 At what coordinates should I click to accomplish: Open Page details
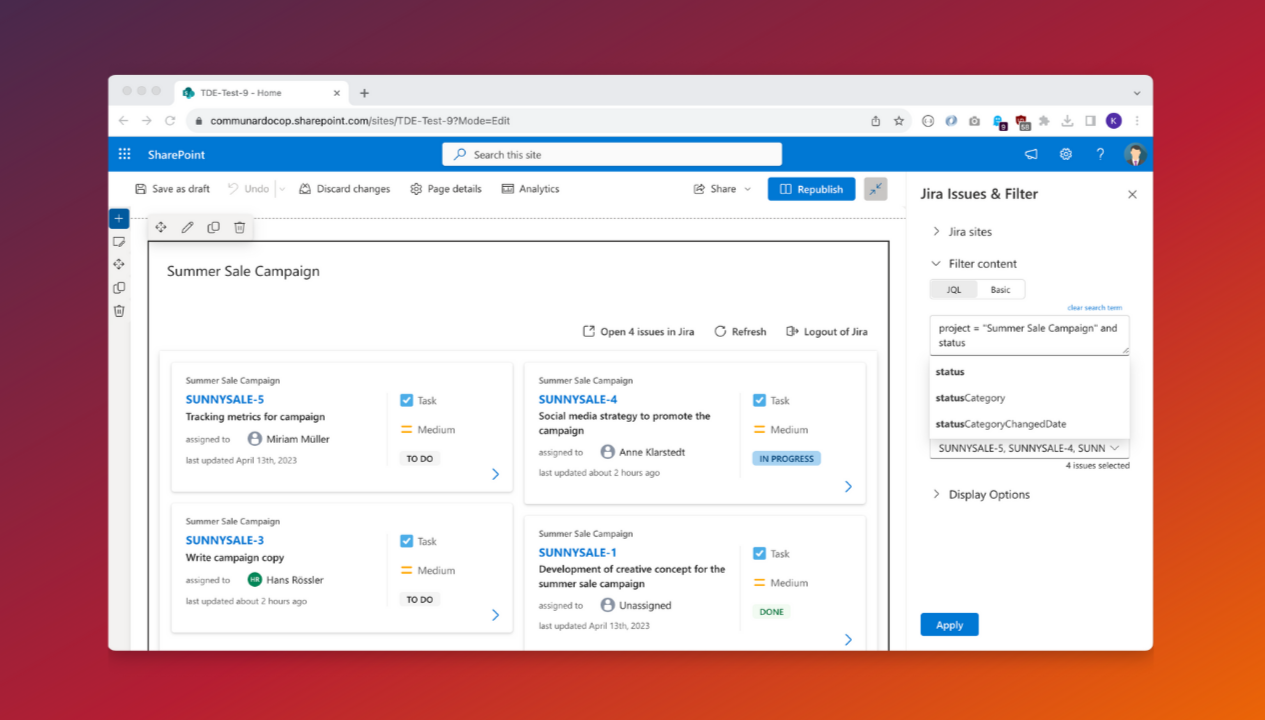point(446,189)
